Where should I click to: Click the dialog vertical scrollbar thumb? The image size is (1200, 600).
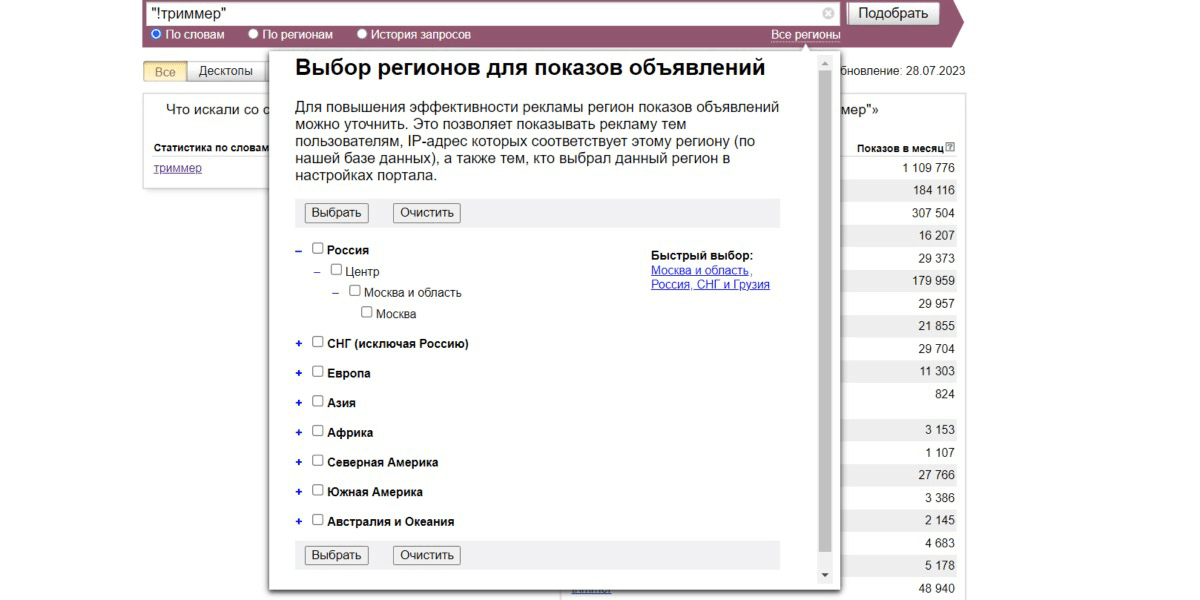(825, 311)
